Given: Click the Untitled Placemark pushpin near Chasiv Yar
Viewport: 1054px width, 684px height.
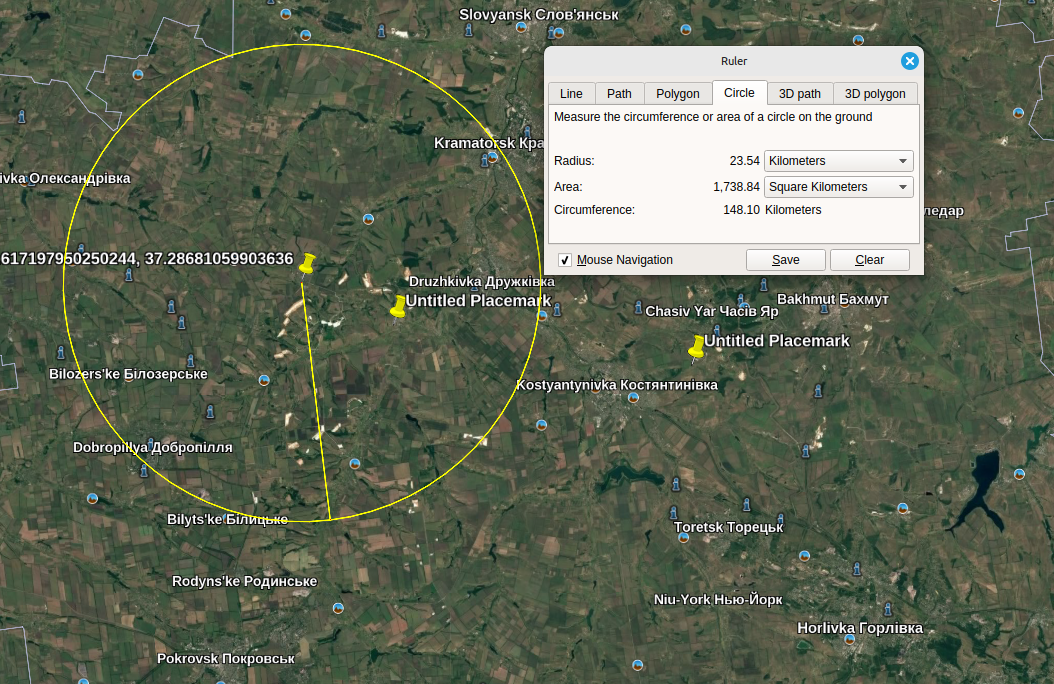Looking at the screenshot, I should (x=696, y=348).
